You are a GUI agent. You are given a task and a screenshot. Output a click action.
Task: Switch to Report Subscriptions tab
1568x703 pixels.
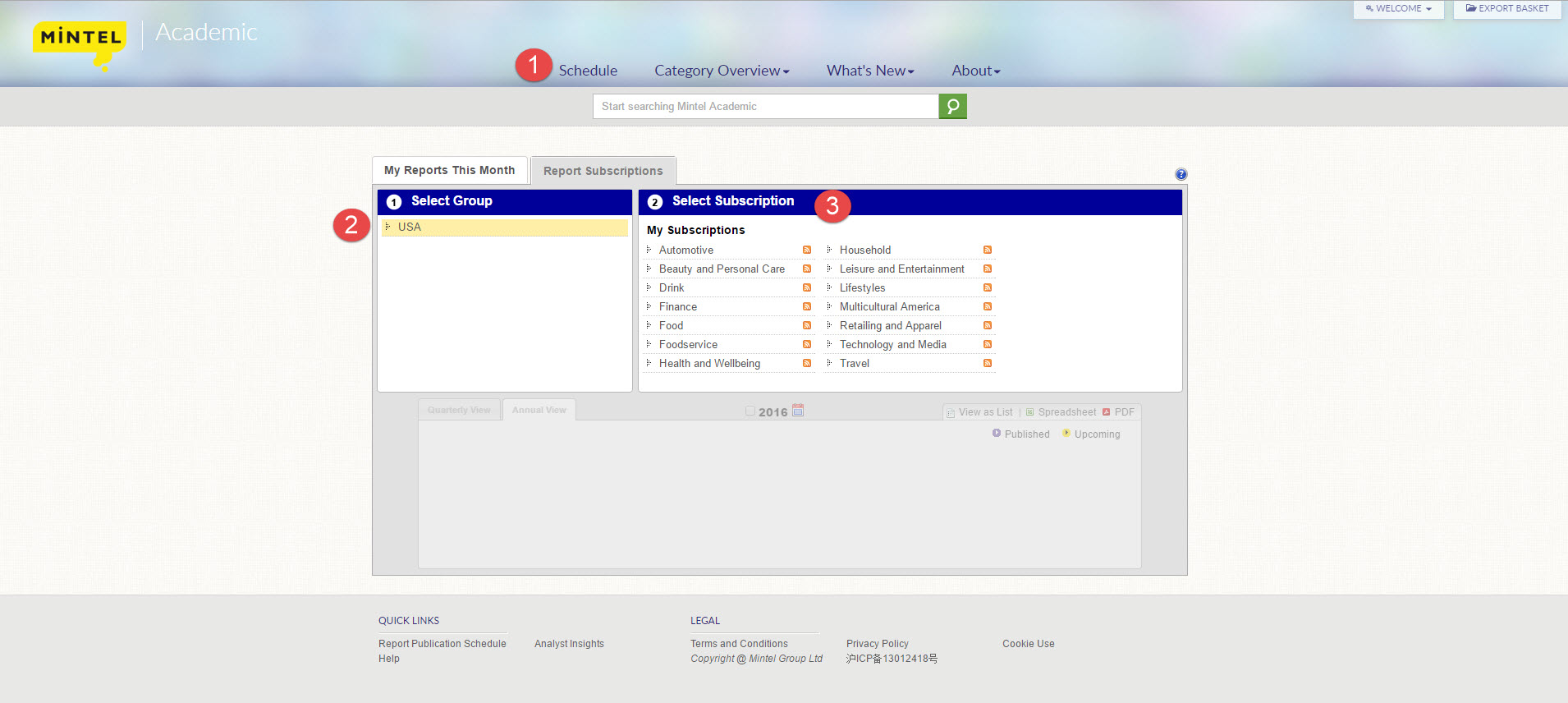pos(603,171)
